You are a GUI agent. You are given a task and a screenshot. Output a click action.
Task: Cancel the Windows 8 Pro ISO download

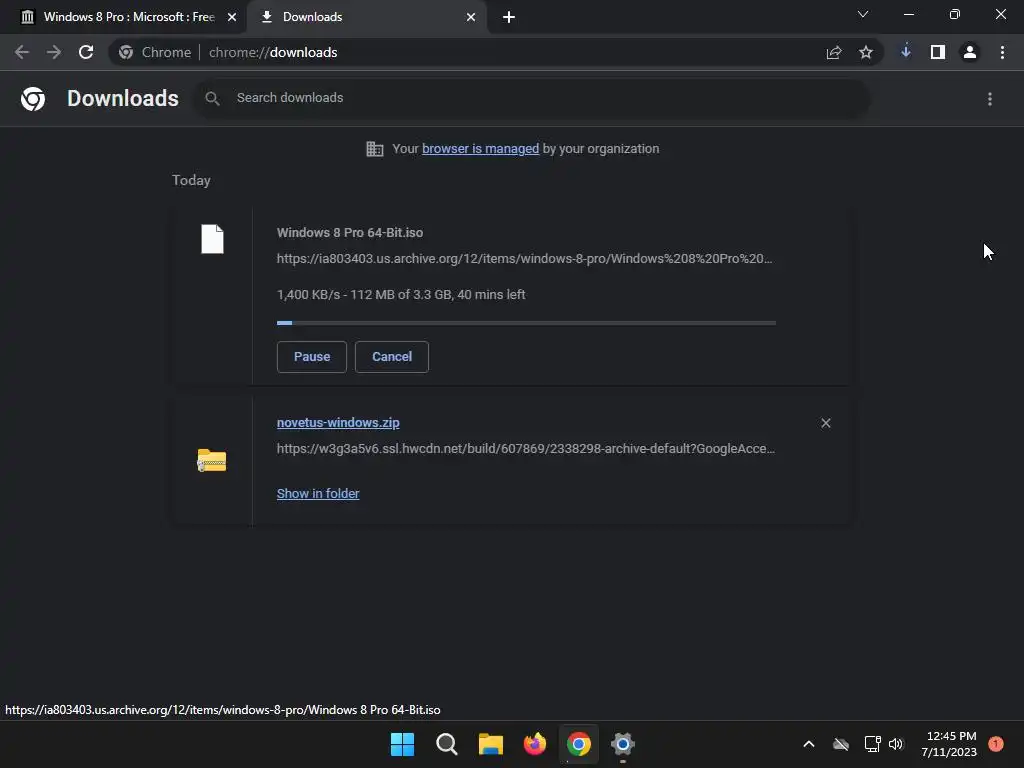tap(392, 357)
